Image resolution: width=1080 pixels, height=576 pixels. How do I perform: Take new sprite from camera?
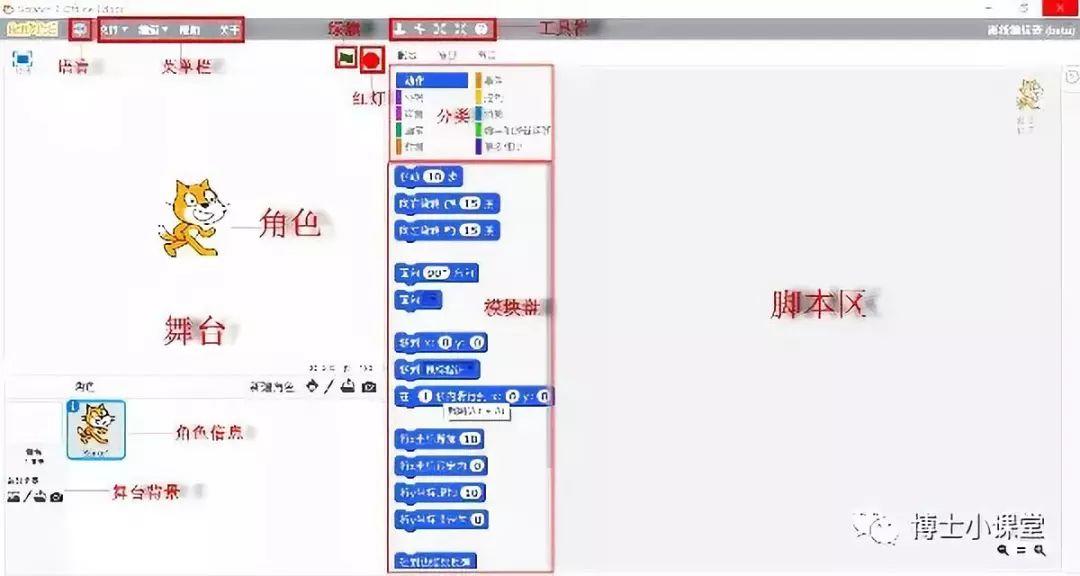coord(369,387)
